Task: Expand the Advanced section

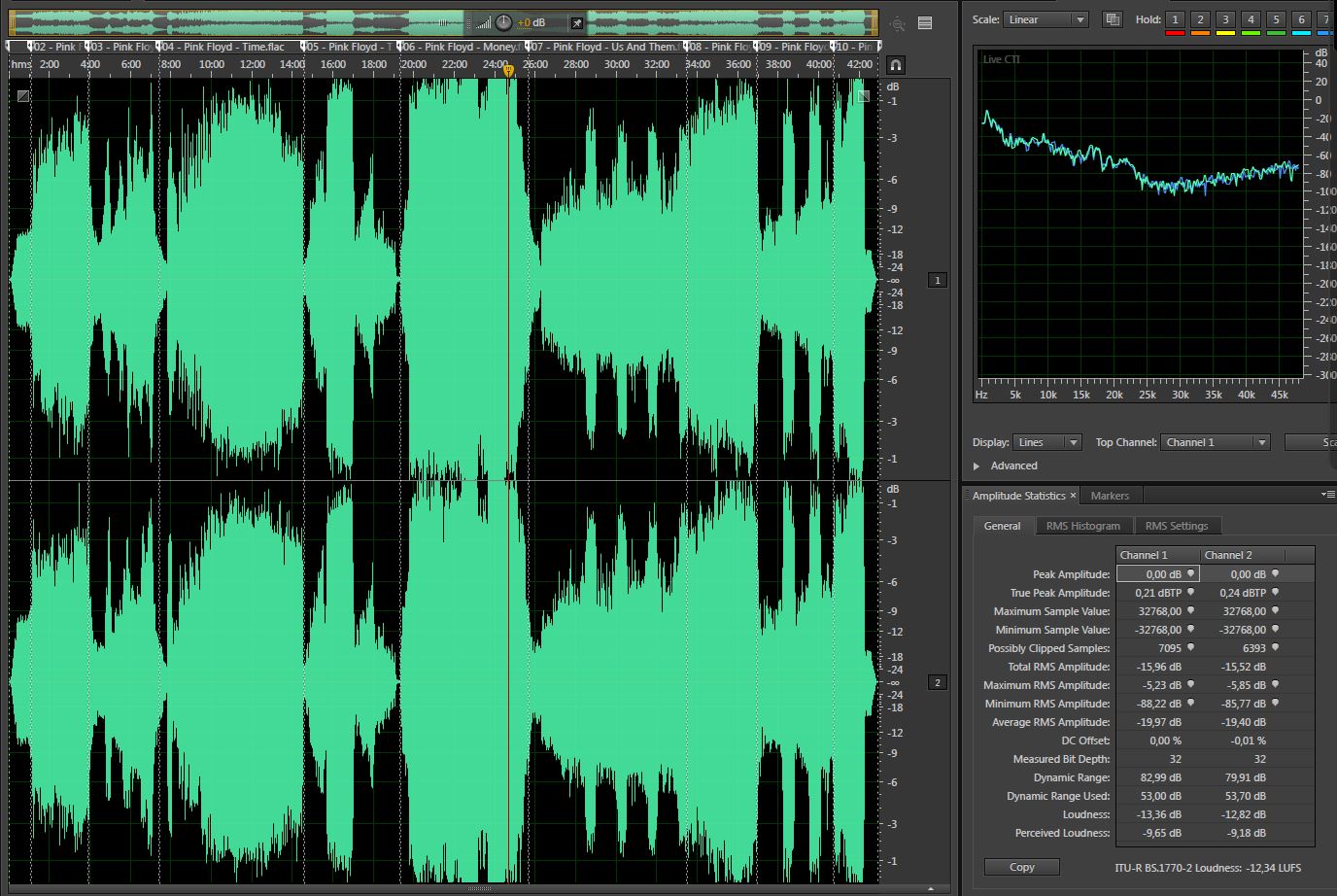Action: (977, 466)
